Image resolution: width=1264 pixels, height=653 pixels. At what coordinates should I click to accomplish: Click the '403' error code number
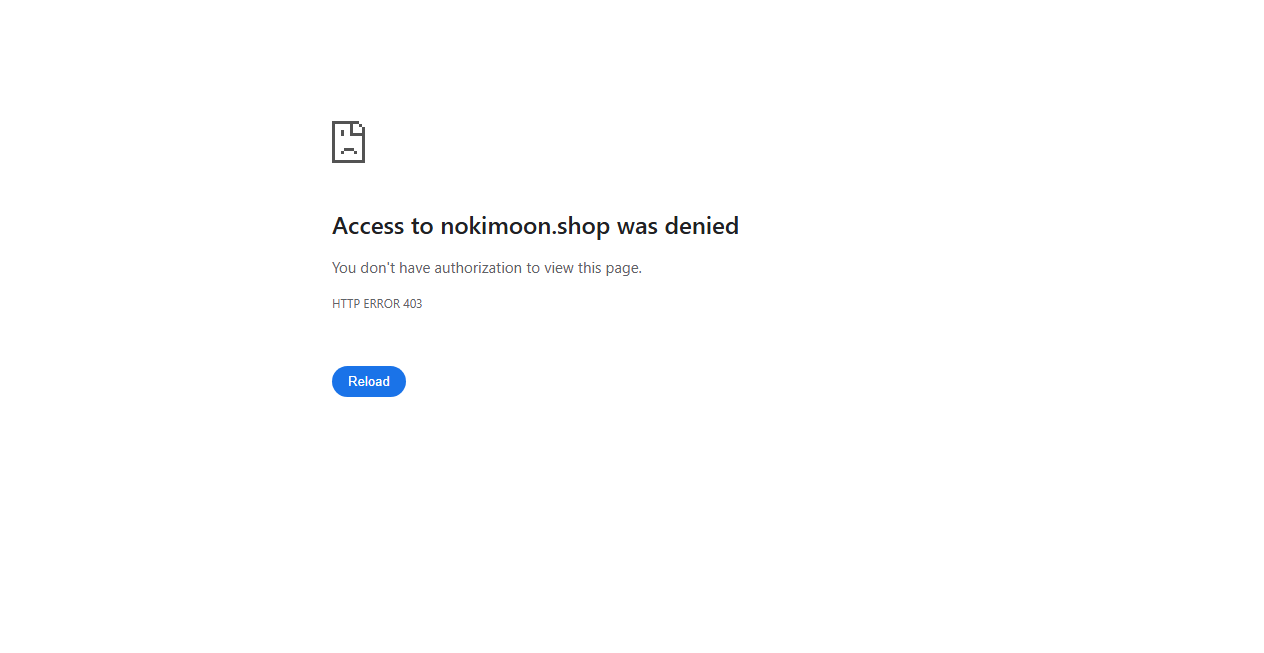click(x=413, y=304)
